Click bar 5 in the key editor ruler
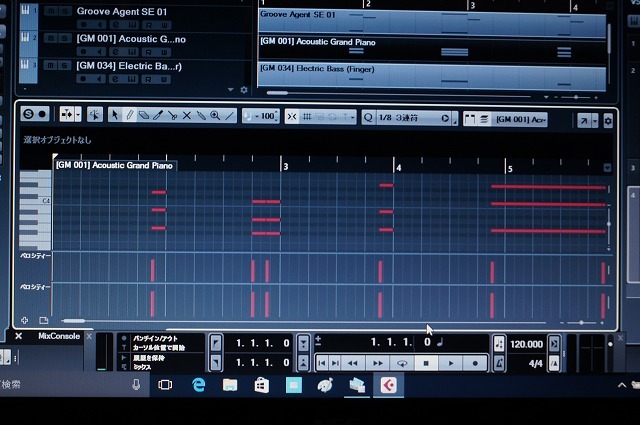Screen dimensions: 640x425 (x=510, y=169)
